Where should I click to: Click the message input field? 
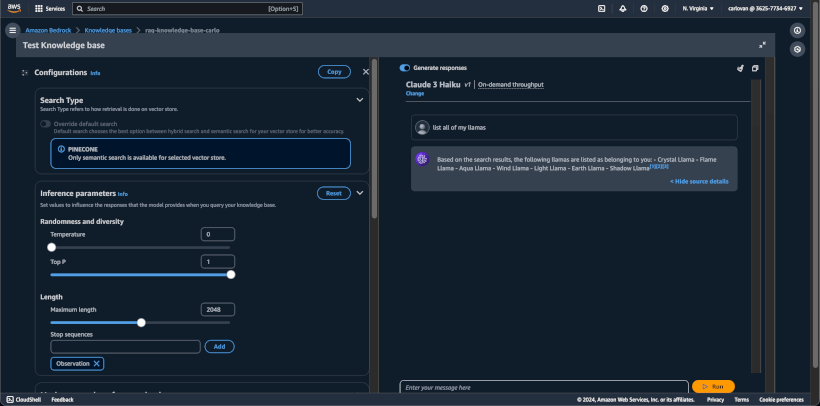(544, 387)
